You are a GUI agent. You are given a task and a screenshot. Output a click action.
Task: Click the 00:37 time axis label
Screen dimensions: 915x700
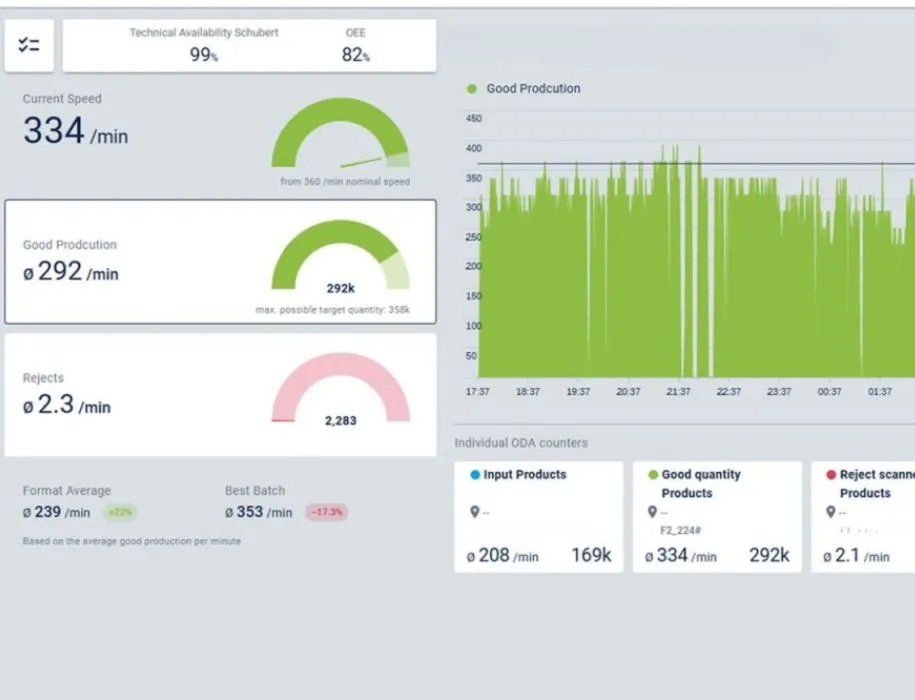(829, 391)
